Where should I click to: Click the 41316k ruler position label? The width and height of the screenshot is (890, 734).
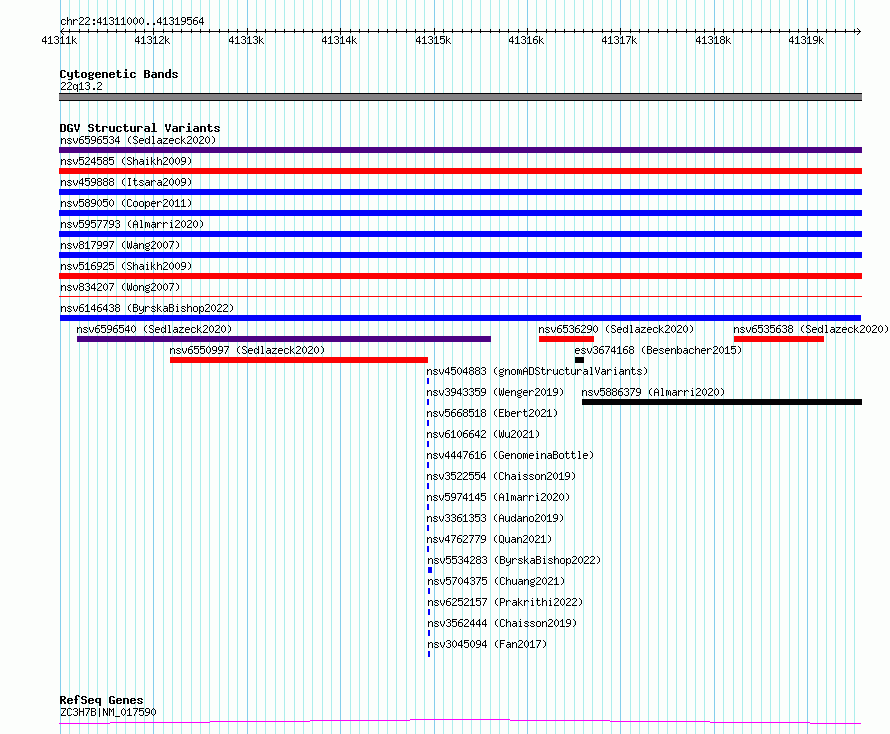(x=526, y=40)
